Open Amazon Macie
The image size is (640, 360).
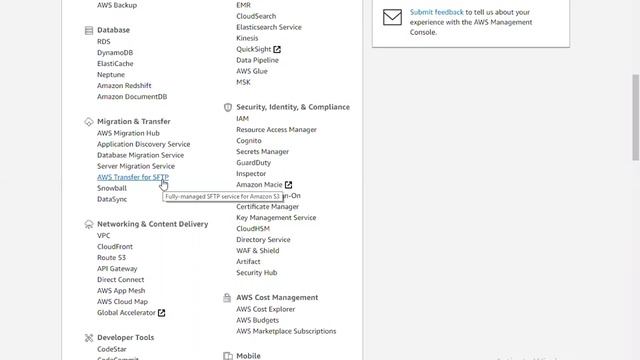(x=259, y=185)
